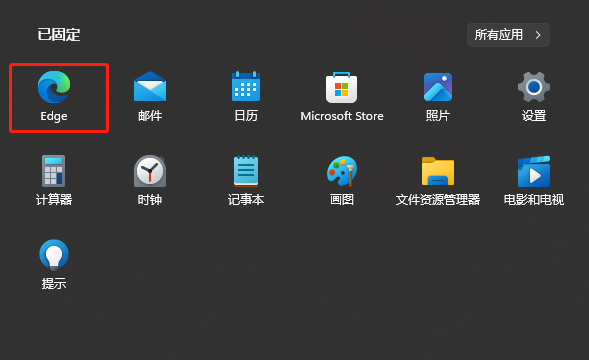
Task: Launch the 照片 photos app
Action: 438,87
